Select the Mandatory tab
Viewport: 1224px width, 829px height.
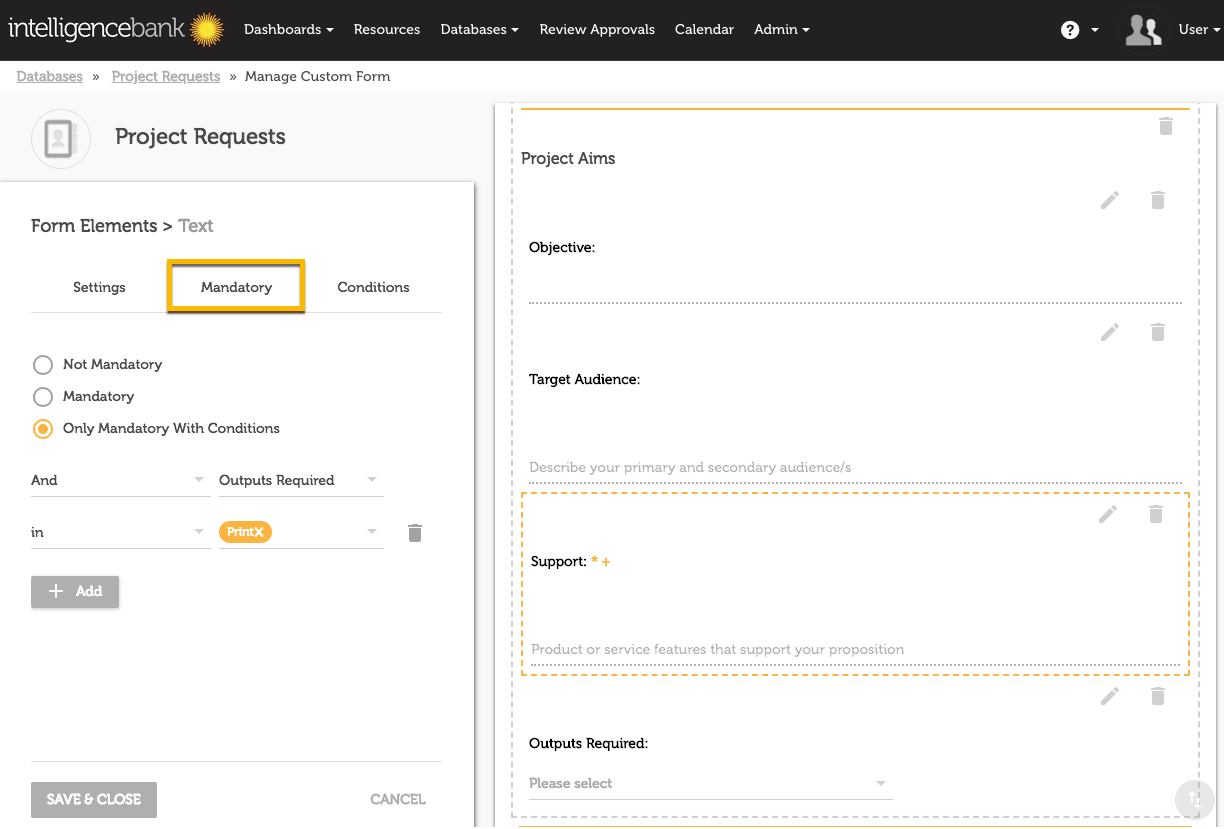[x=236, y=287]
